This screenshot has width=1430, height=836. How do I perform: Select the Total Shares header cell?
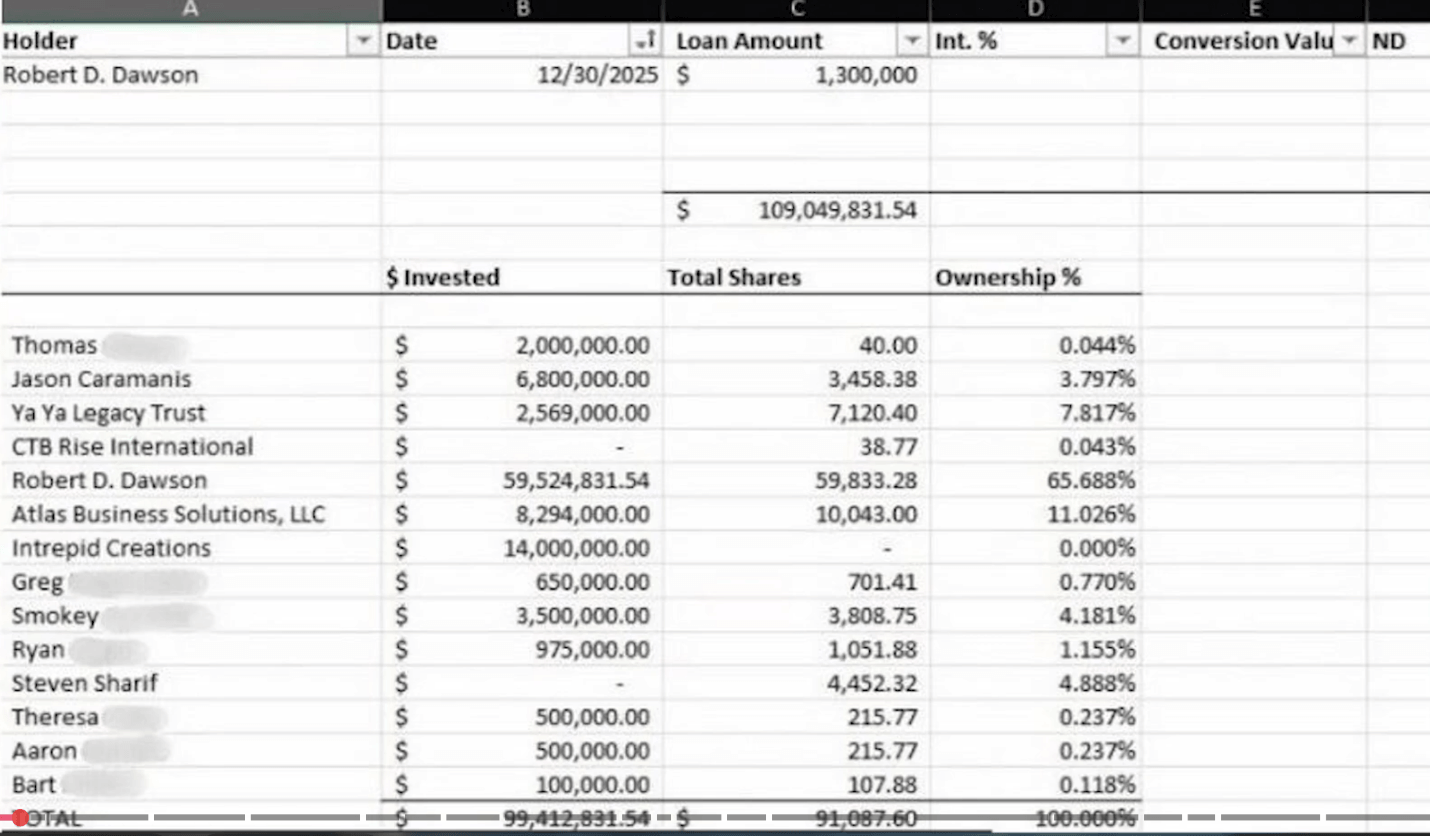click(733, 278)
